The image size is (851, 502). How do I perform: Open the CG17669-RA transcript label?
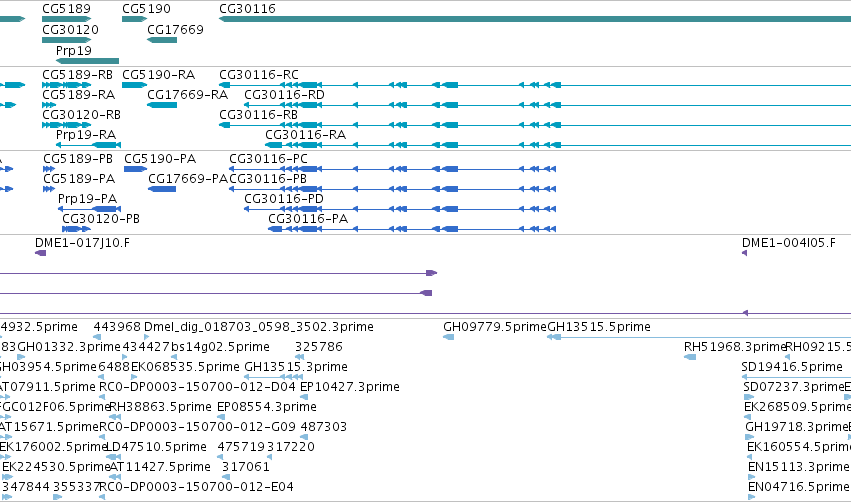click(x=187, y=94)
